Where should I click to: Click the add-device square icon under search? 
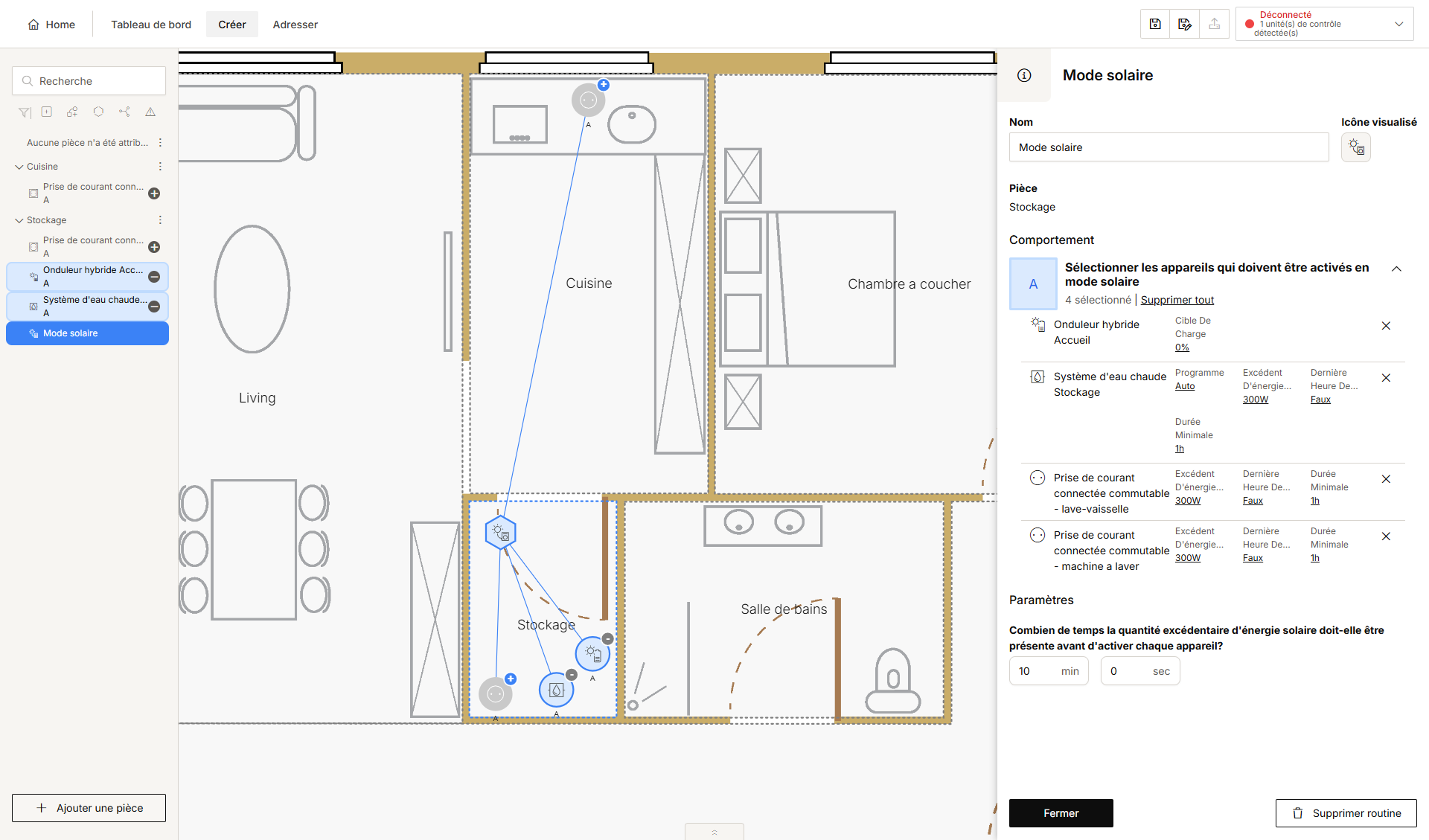click(x=47, y=112)
